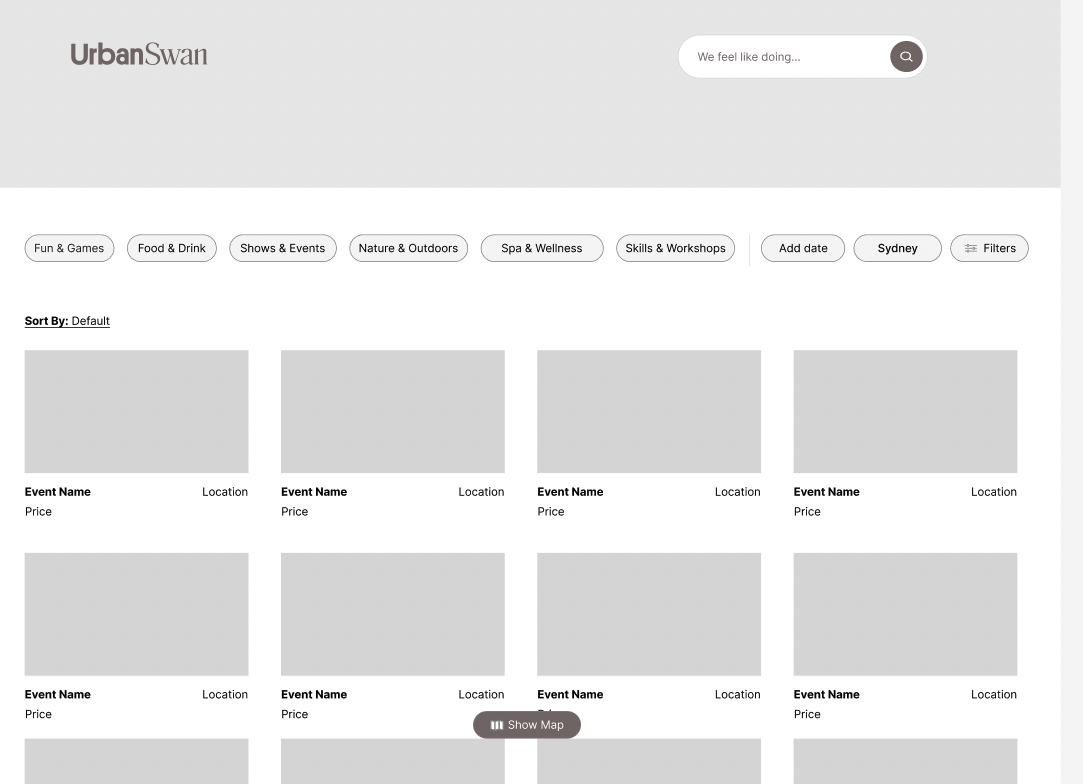
Task: Open first event thumbnail in second row
Action: point(137,614)
